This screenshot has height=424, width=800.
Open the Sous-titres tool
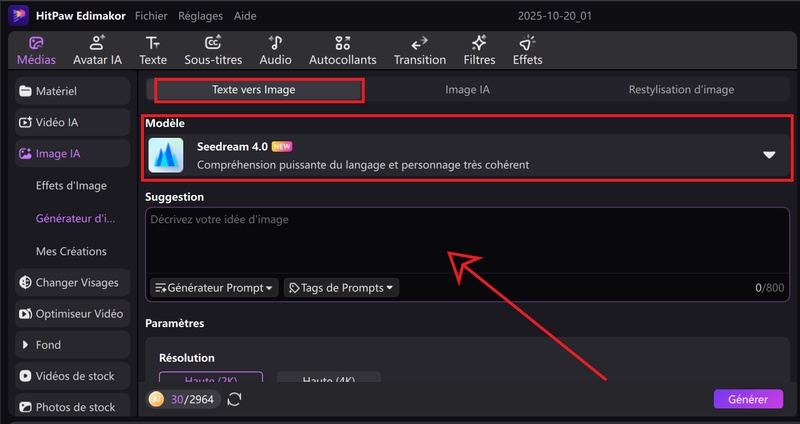click(x=213, y=51)
